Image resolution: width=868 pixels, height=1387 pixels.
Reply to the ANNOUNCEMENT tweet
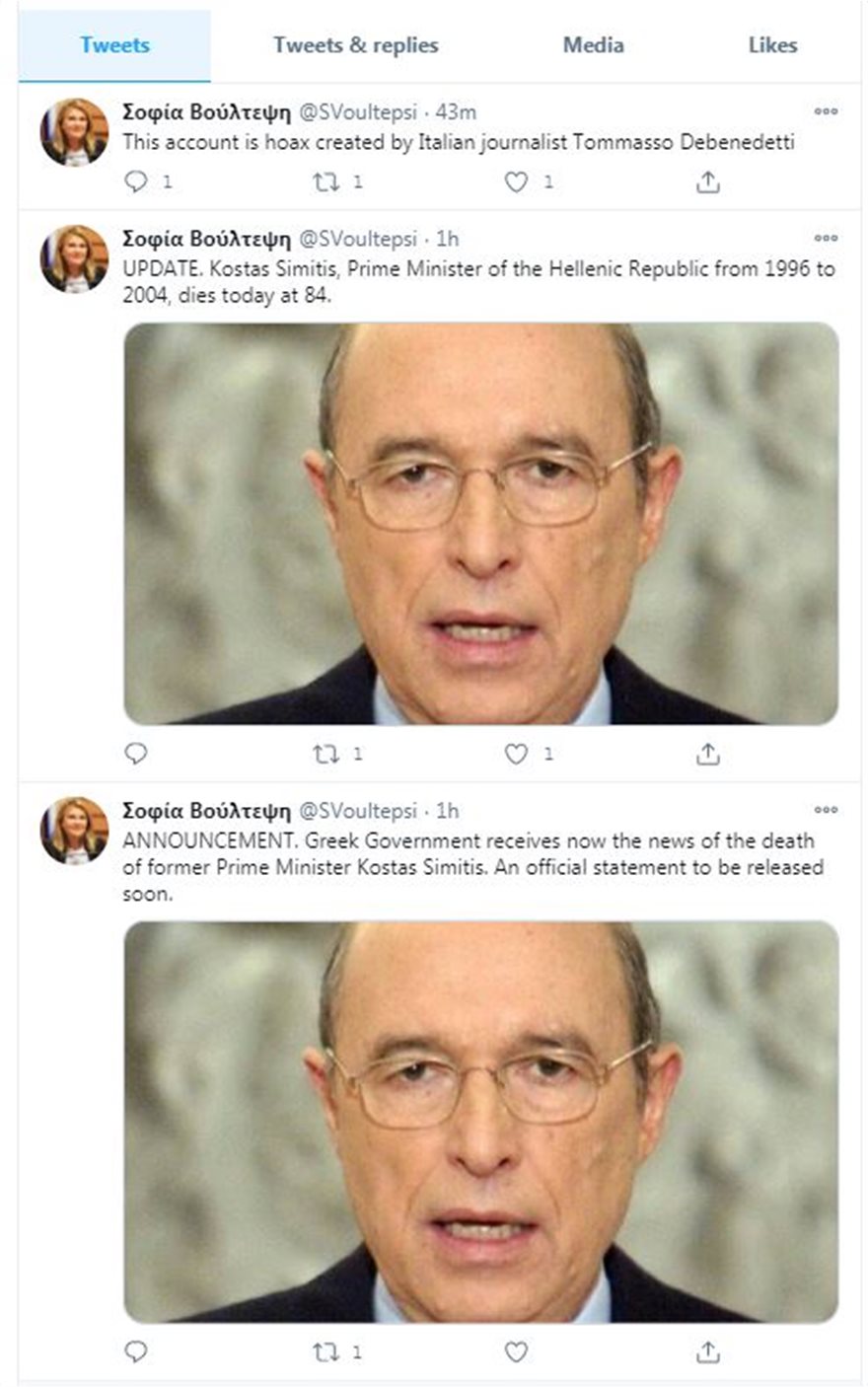[137, 1351]
